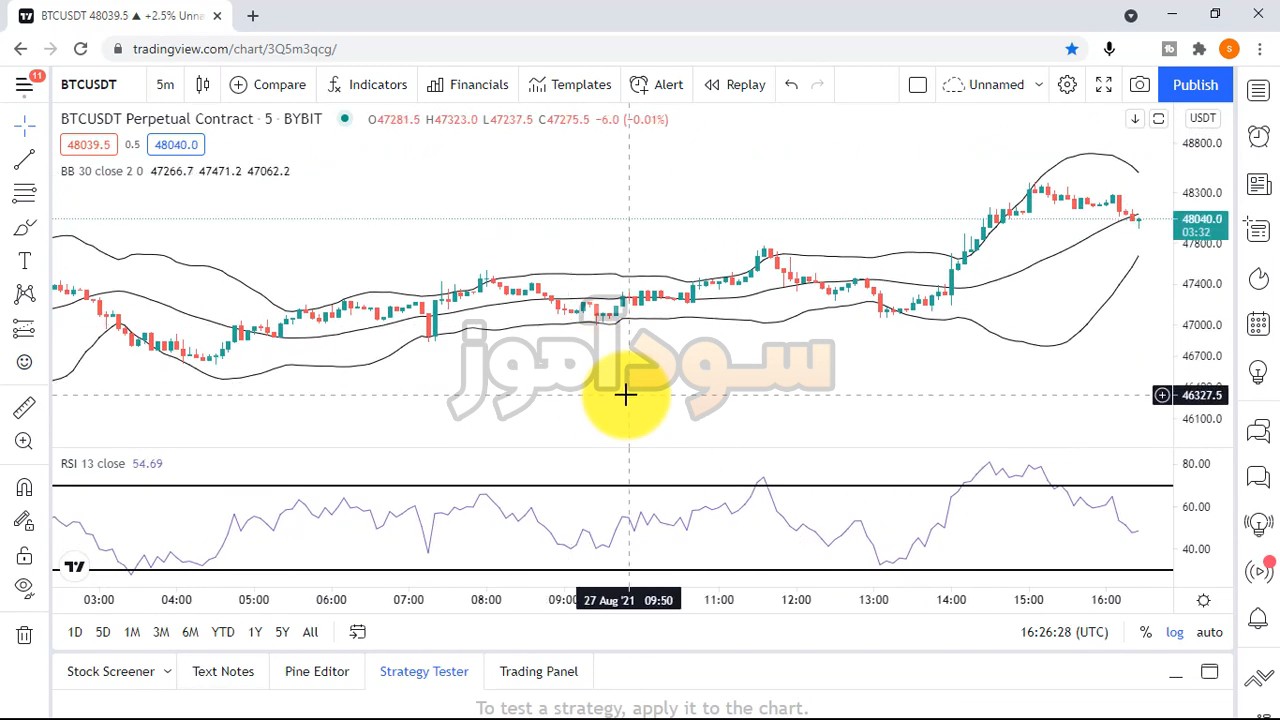Click the 48039.5 sell price button
The width and height of the screenshot is (1280, 720).
(89, 145)
